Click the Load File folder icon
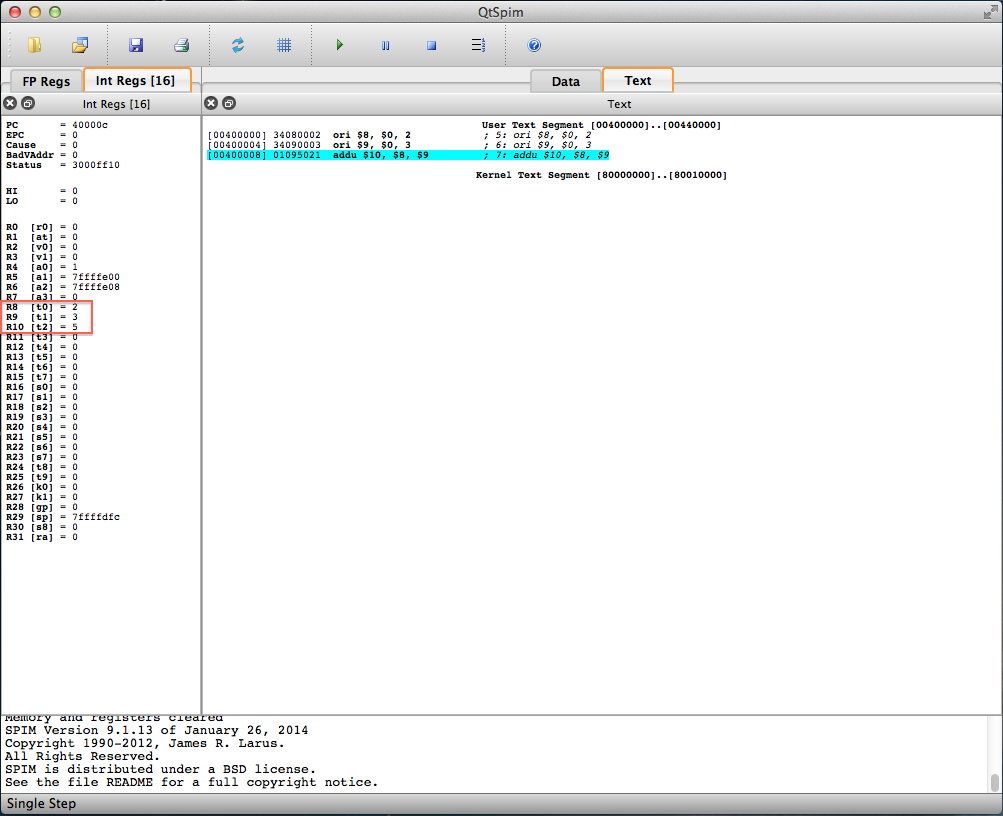1003x816 pixels. 34,45
